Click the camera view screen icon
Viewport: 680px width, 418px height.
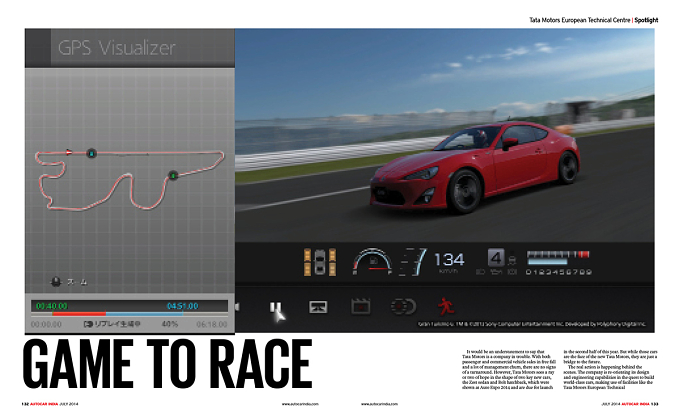coord(318,307)
